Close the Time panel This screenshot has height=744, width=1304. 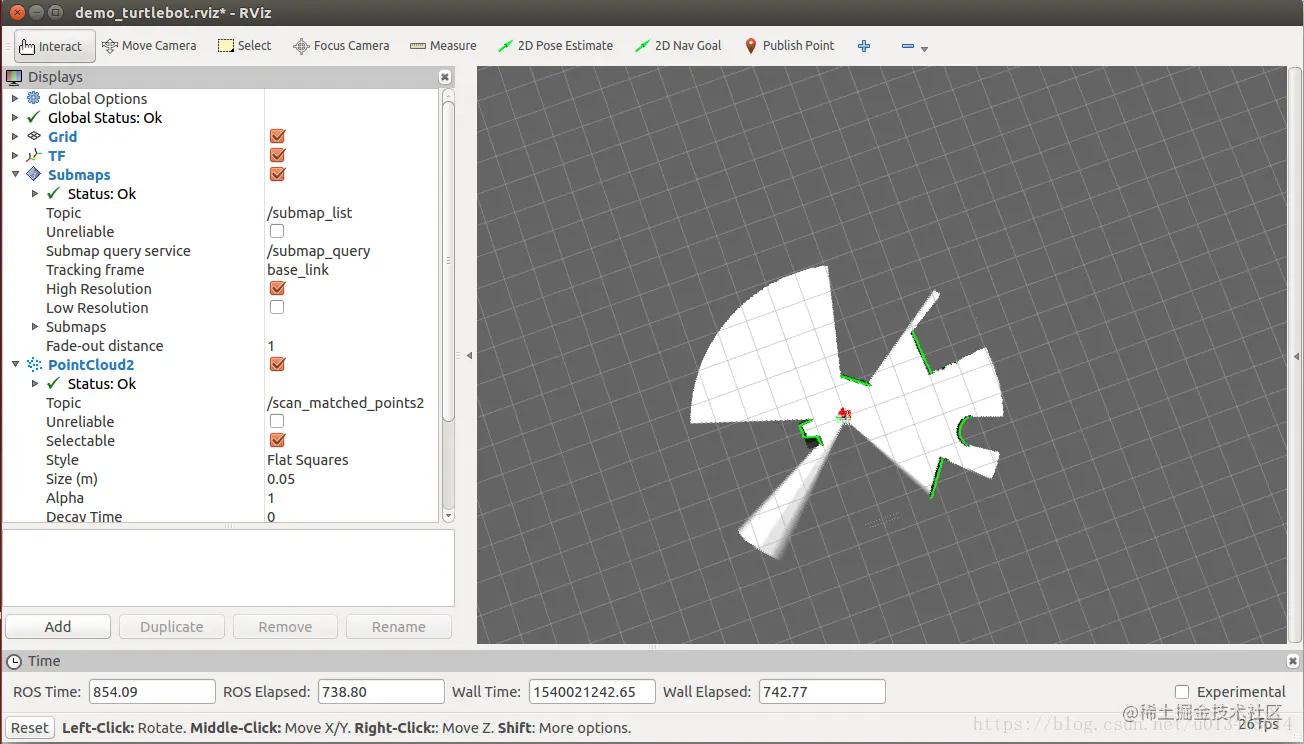[x=1293, y=661]
